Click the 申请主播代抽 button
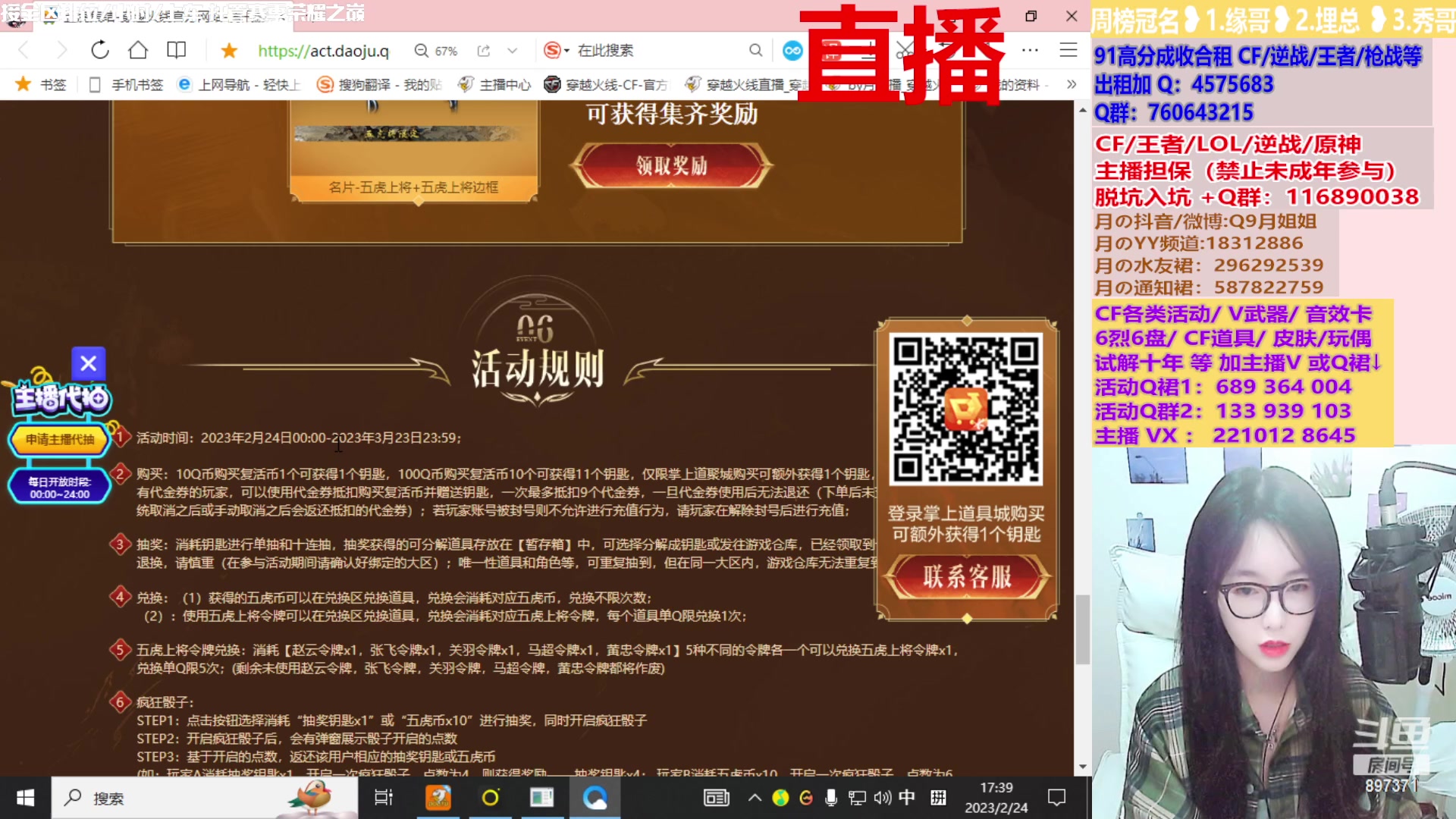This screenshot has width=1456, height=819. coord(60,440)
